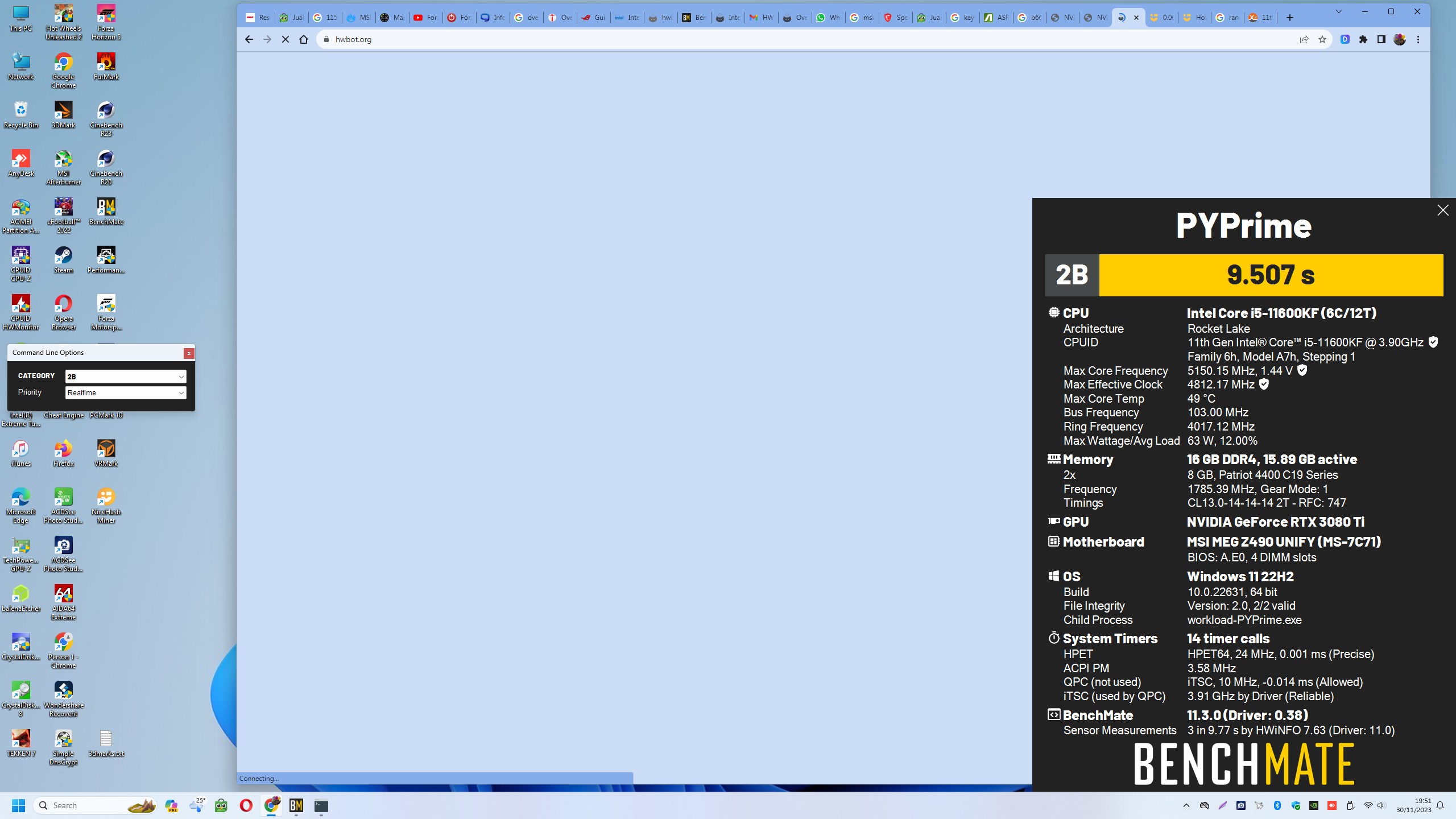Open CPUID CPU-Z desktop icon
Viewport: 1456px width, 819px height.
[21, 264]
